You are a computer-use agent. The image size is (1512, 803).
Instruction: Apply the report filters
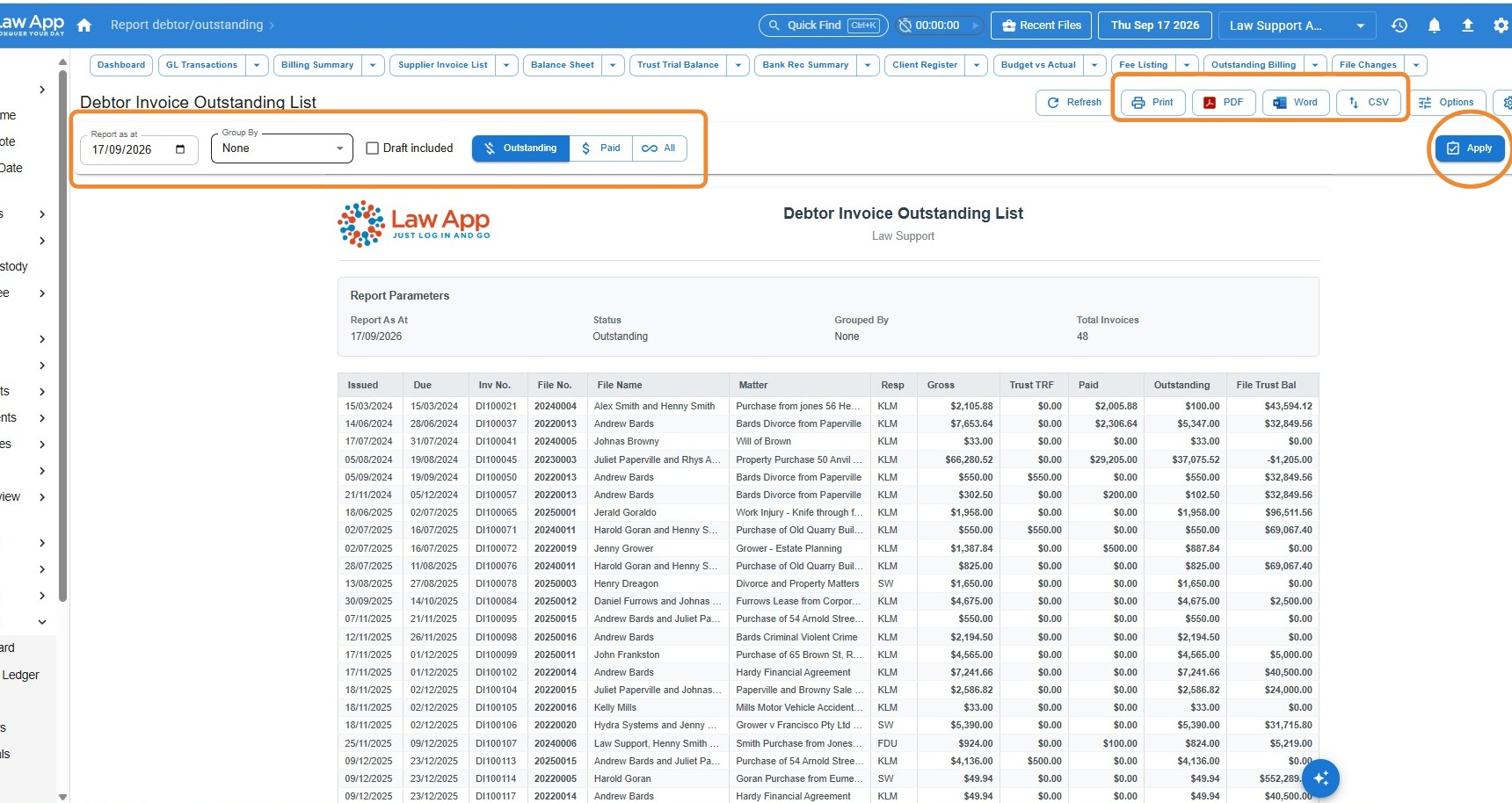coord(1470,148)
